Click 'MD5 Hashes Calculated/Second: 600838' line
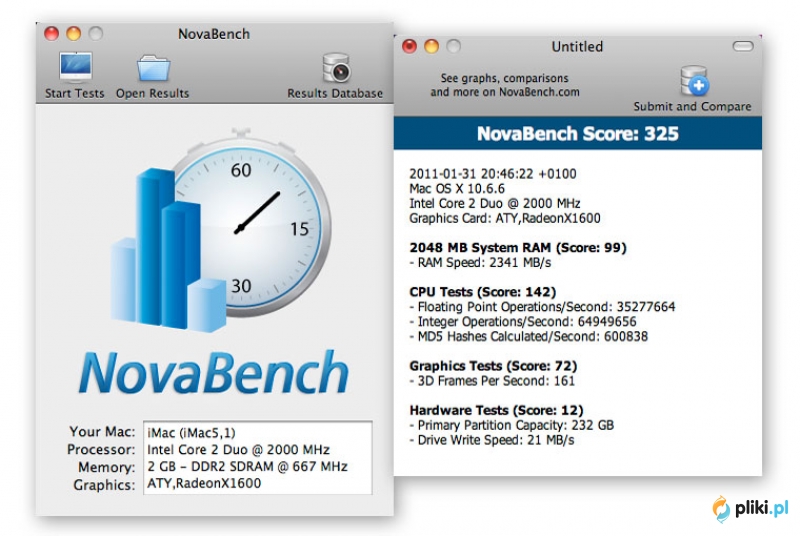 click(529, 337)
